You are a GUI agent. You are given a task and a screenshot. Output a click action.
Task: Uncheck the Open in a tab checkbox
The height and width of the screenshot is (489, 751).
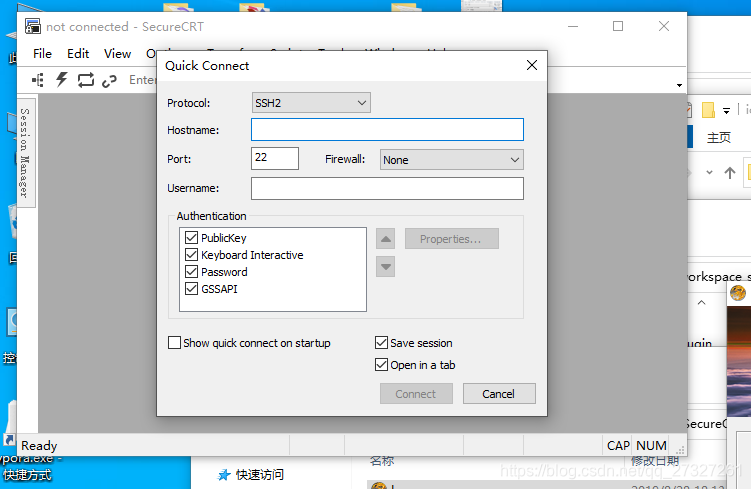click(x=381, y=364)
